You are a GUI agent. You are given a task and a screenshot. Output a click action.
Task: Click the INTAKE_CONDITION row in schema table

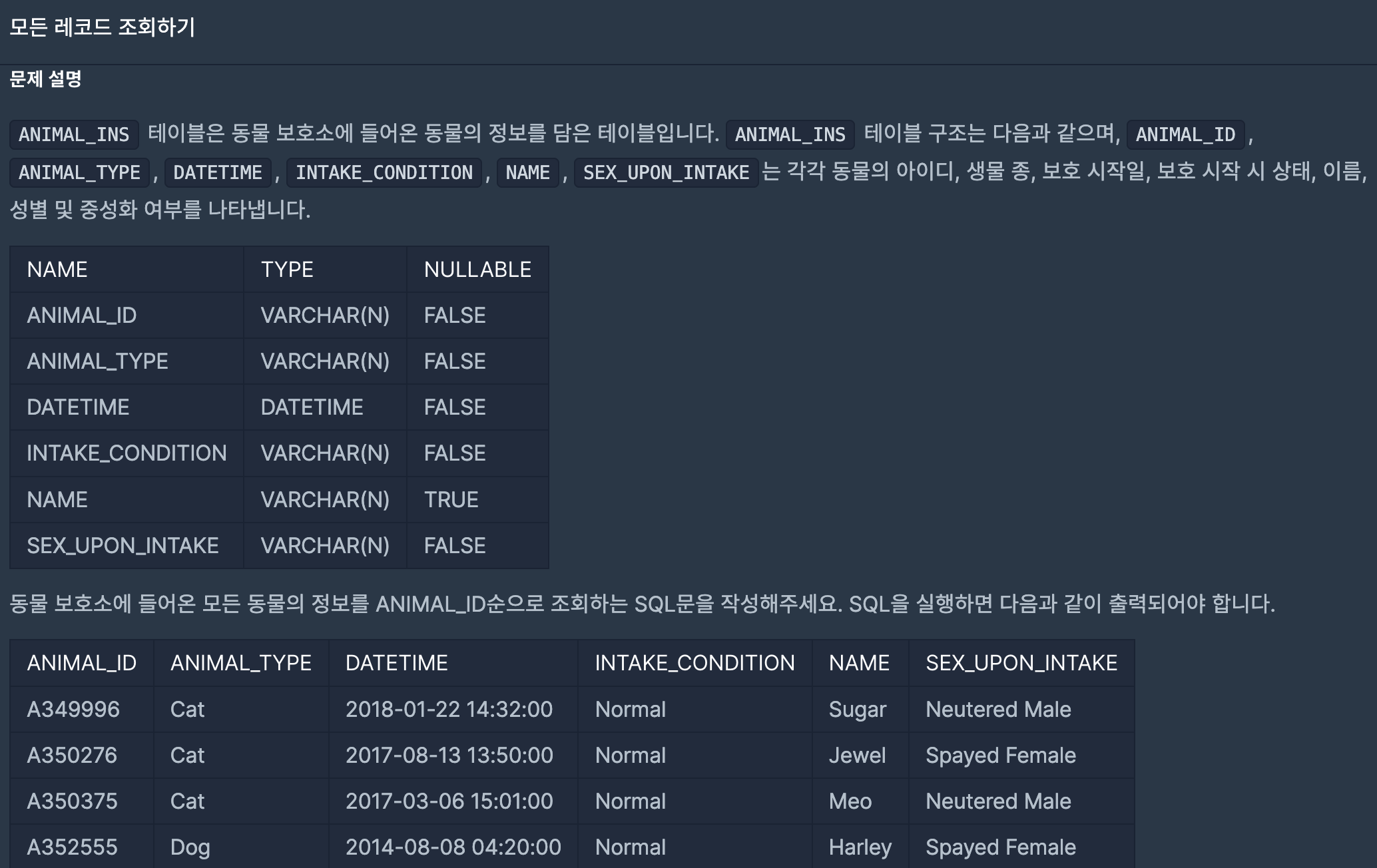(x=127, y=453)
